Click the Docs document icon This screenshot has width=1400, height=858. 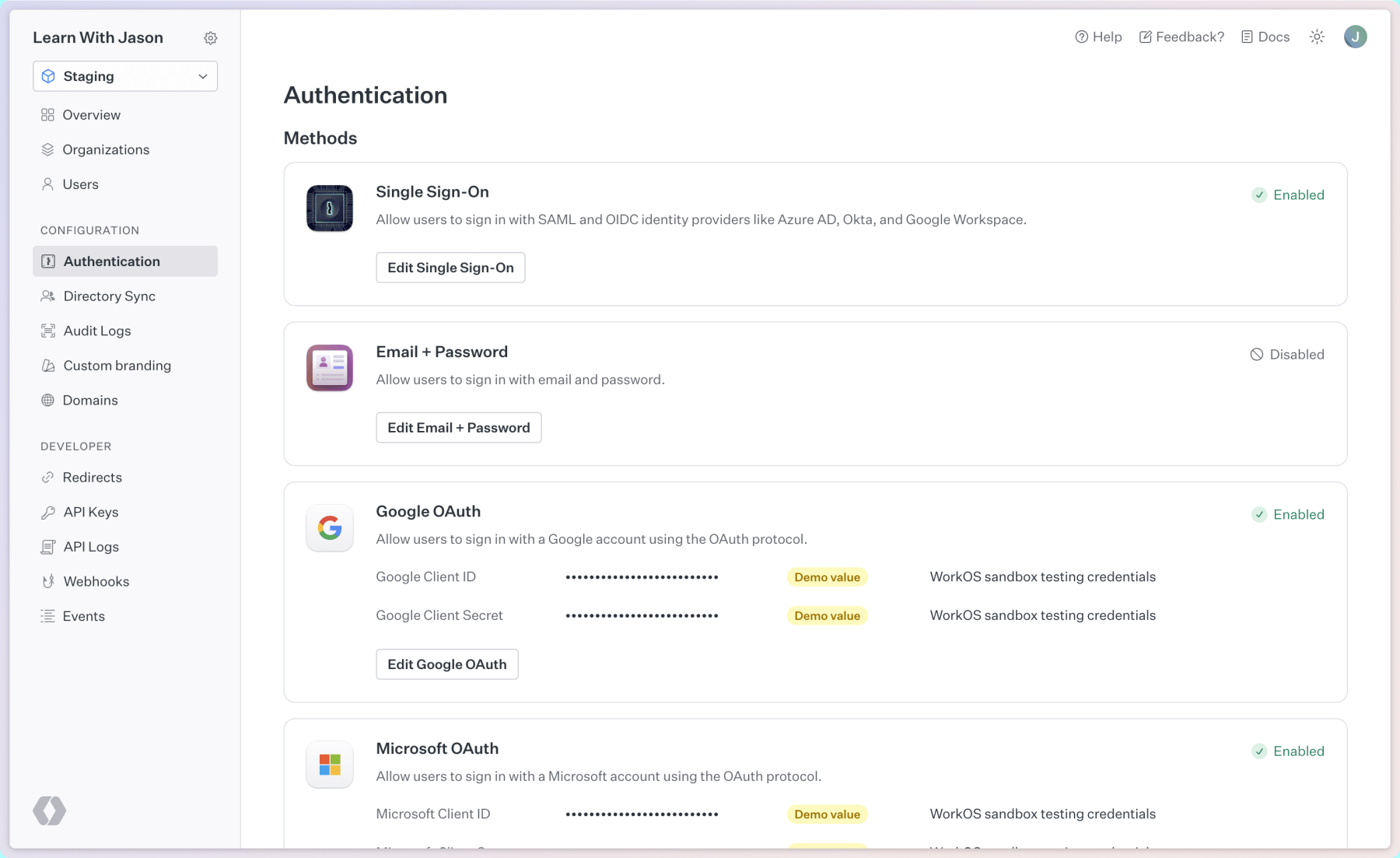pos(1248,37)
